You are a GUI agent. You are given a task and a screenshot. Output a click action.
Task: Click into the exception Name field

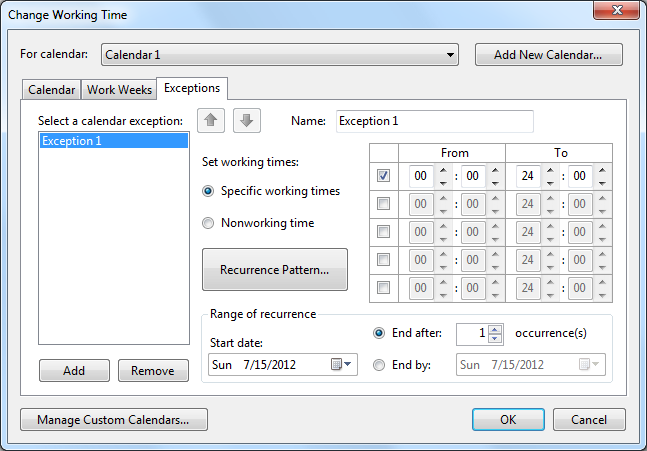(x=434, y=121)
